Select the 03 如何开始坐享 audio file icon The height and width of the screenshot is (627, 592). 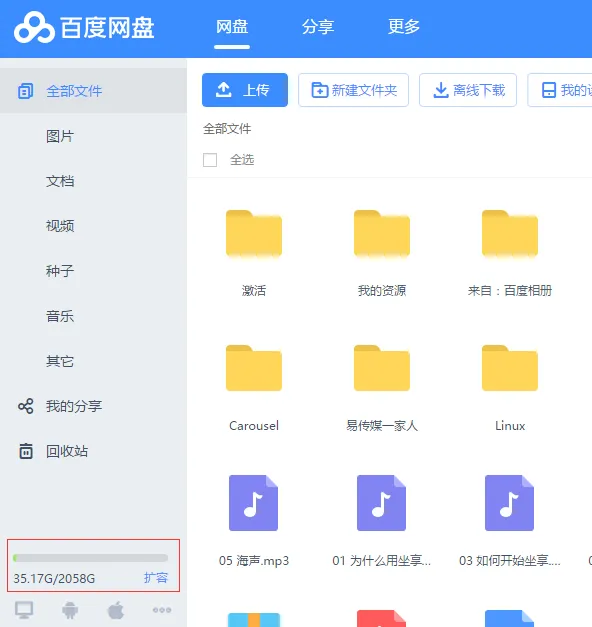coord(510,503)
